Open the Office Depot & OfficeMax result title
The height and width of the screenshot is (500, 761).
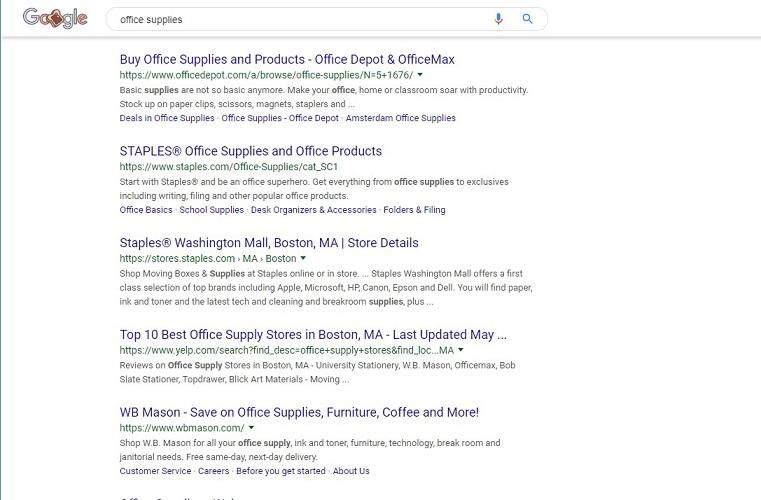pos(287,59)
